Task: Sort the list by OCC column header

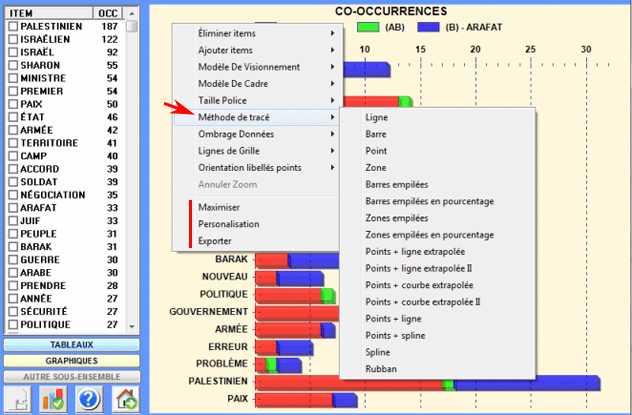Action: coord(108,13)
